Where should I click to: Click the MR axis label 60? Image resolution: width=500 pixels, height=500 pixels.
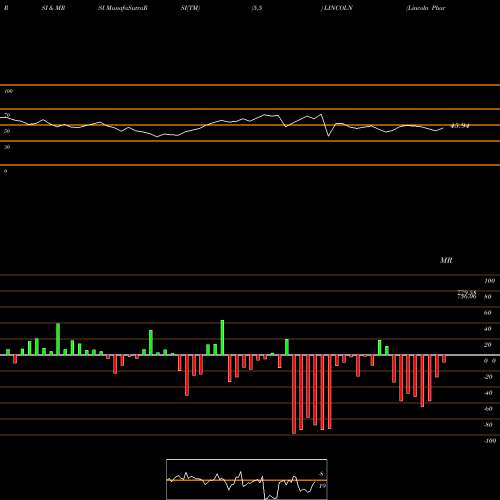click(x=488, y=313)
